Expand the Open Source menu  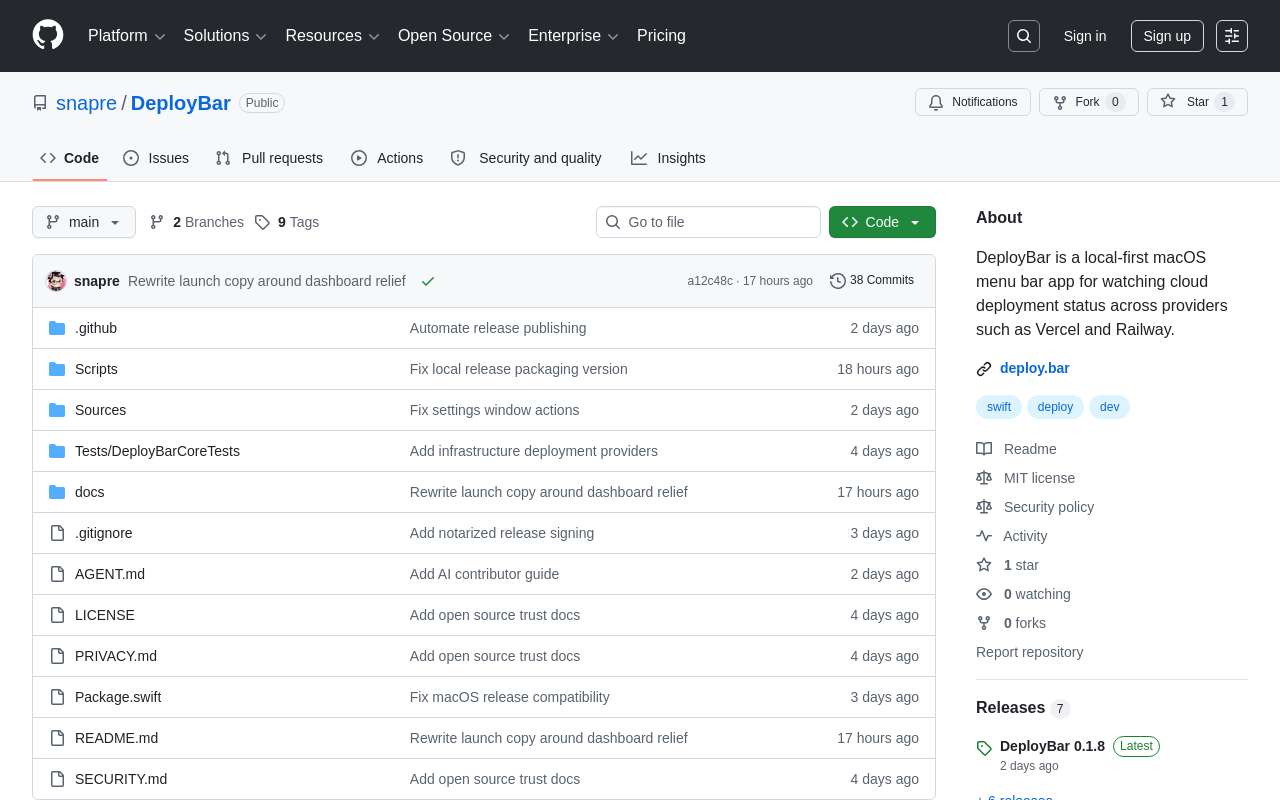454,36
